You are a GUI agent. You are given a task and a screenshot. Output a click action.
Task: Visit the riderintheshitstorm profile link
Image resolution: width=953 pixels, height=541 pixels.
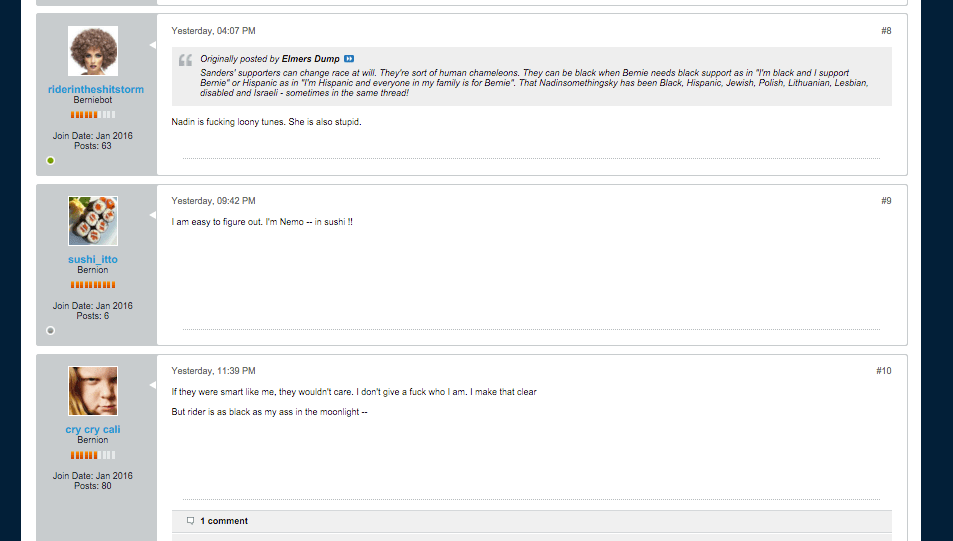pyautogui.click(x=96, y=89)
